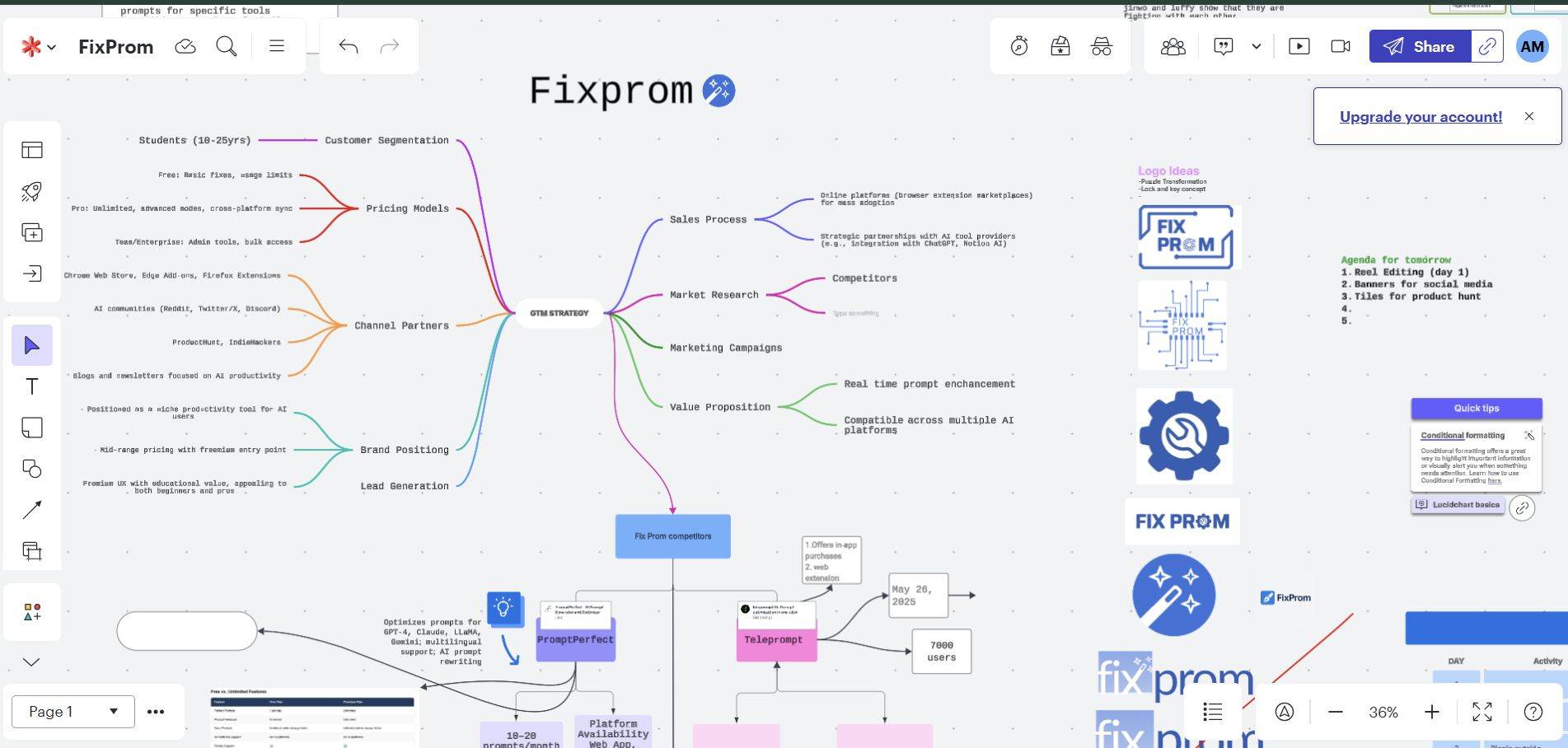1568x748 pixels.
Task: Toggle the outline list panel icon
Action: coord(1212,712)
